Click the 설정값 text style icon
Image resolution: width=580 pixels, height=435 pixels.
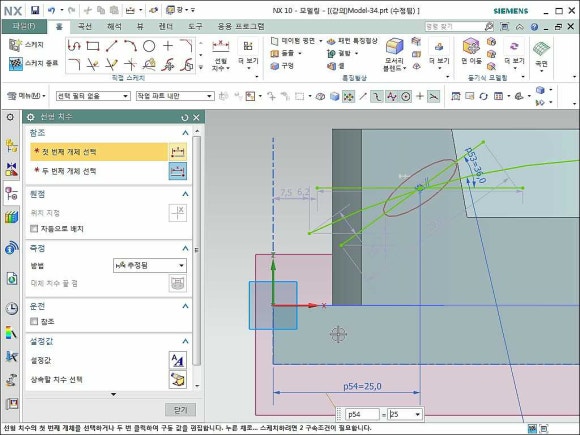tap(178, 360)
